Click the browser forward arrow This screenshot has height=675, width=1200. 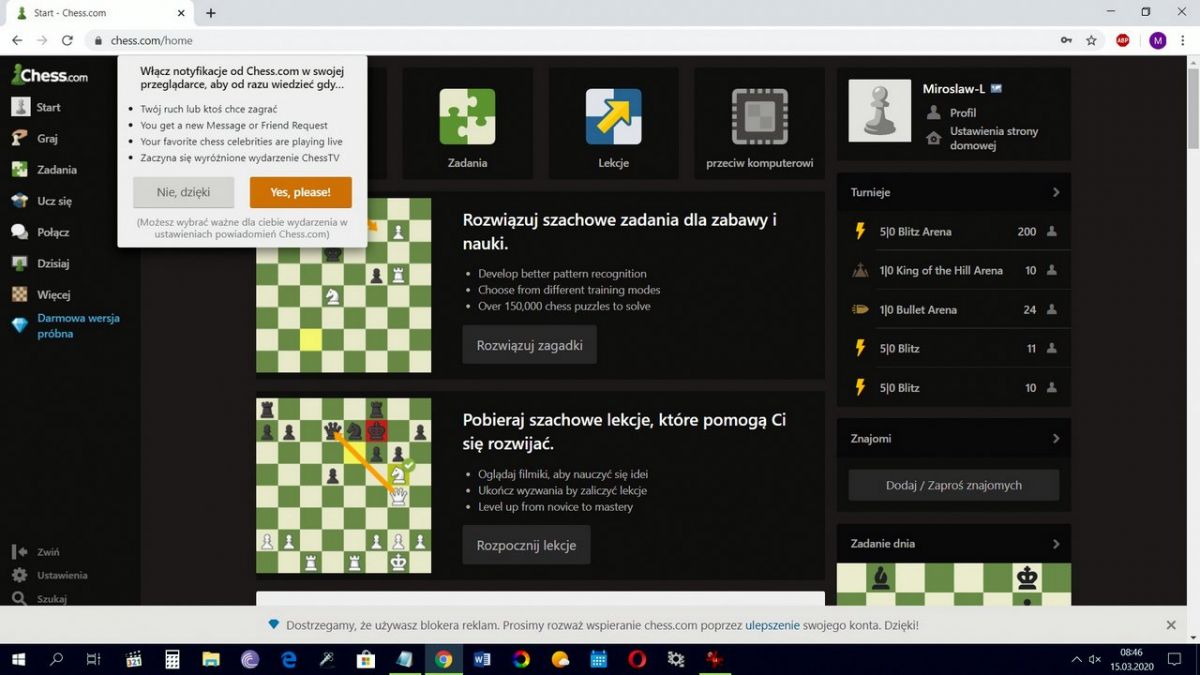[x=42, y=40]
